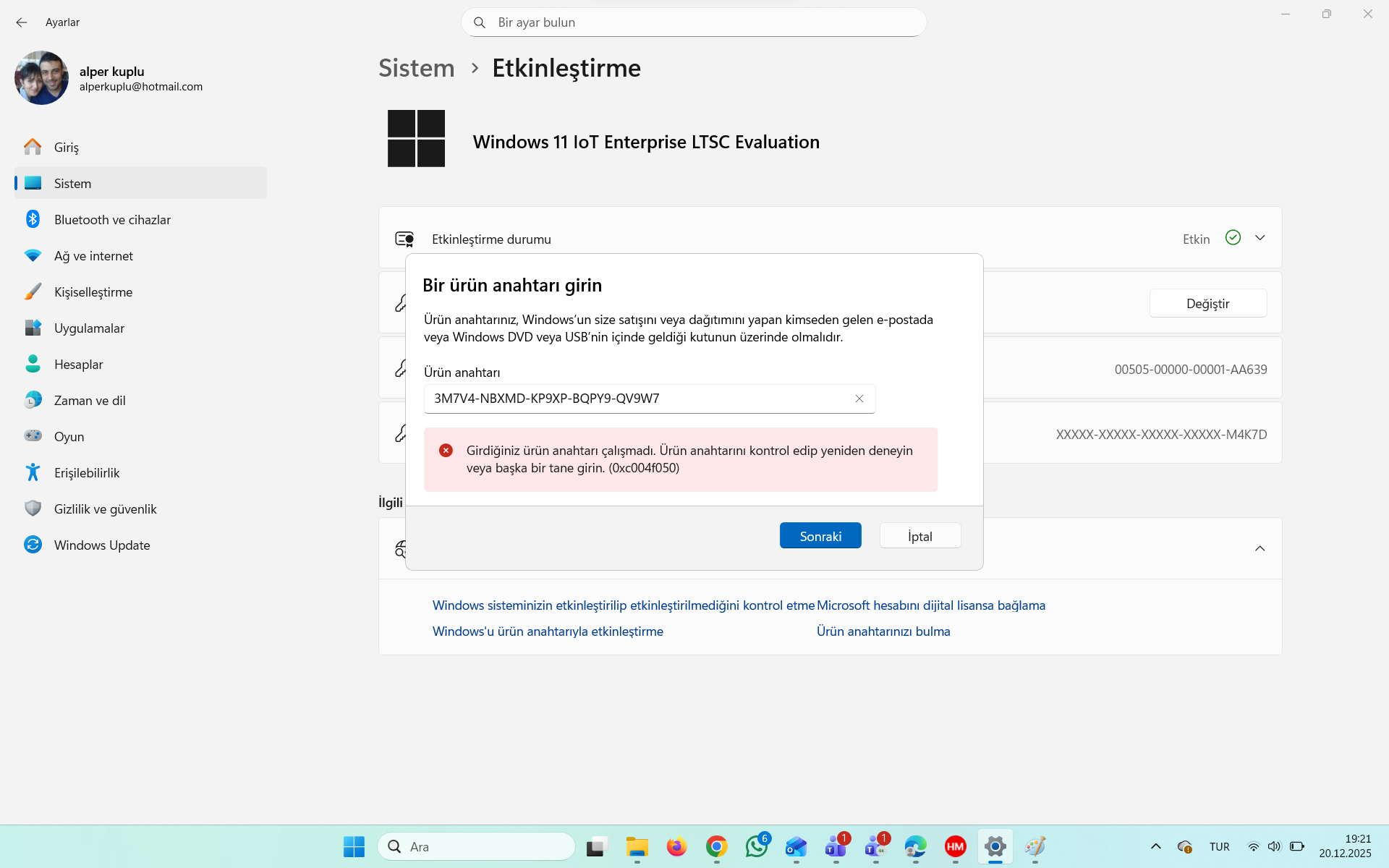Show hidden tray icons chevron
Viewport: 1389px width, 868px height.
click(1156, 846)
